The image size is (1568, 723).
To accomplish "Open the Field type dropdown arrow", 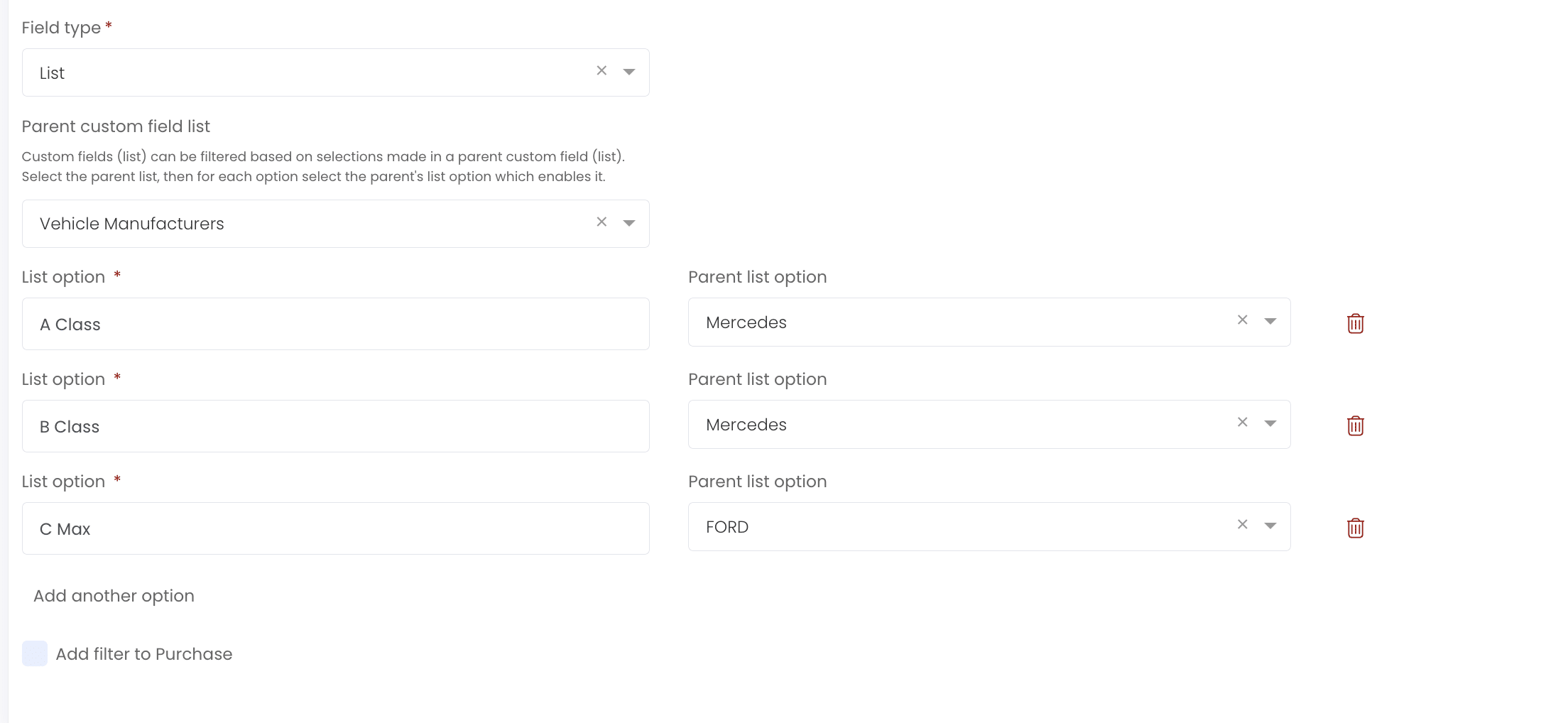I will 628,72.
